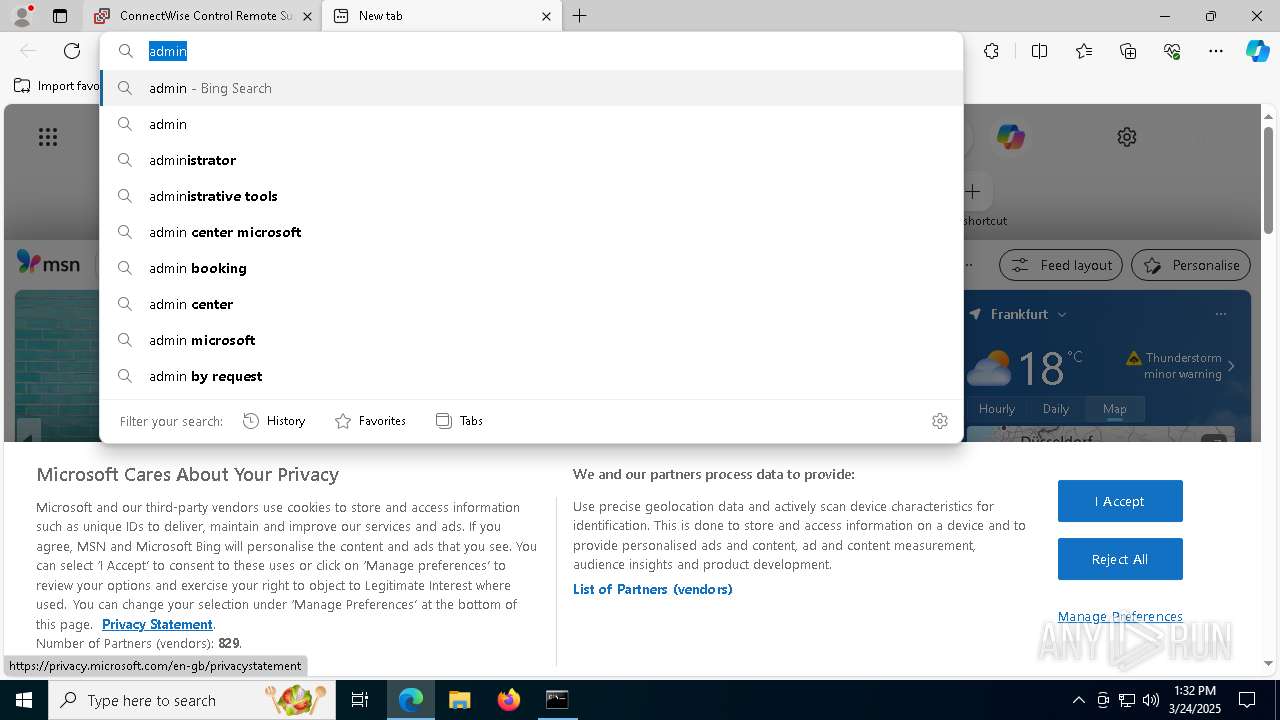Show hidden tray icons chevron
Viewport: 1280px width, 720px height.
(1078, 700)
